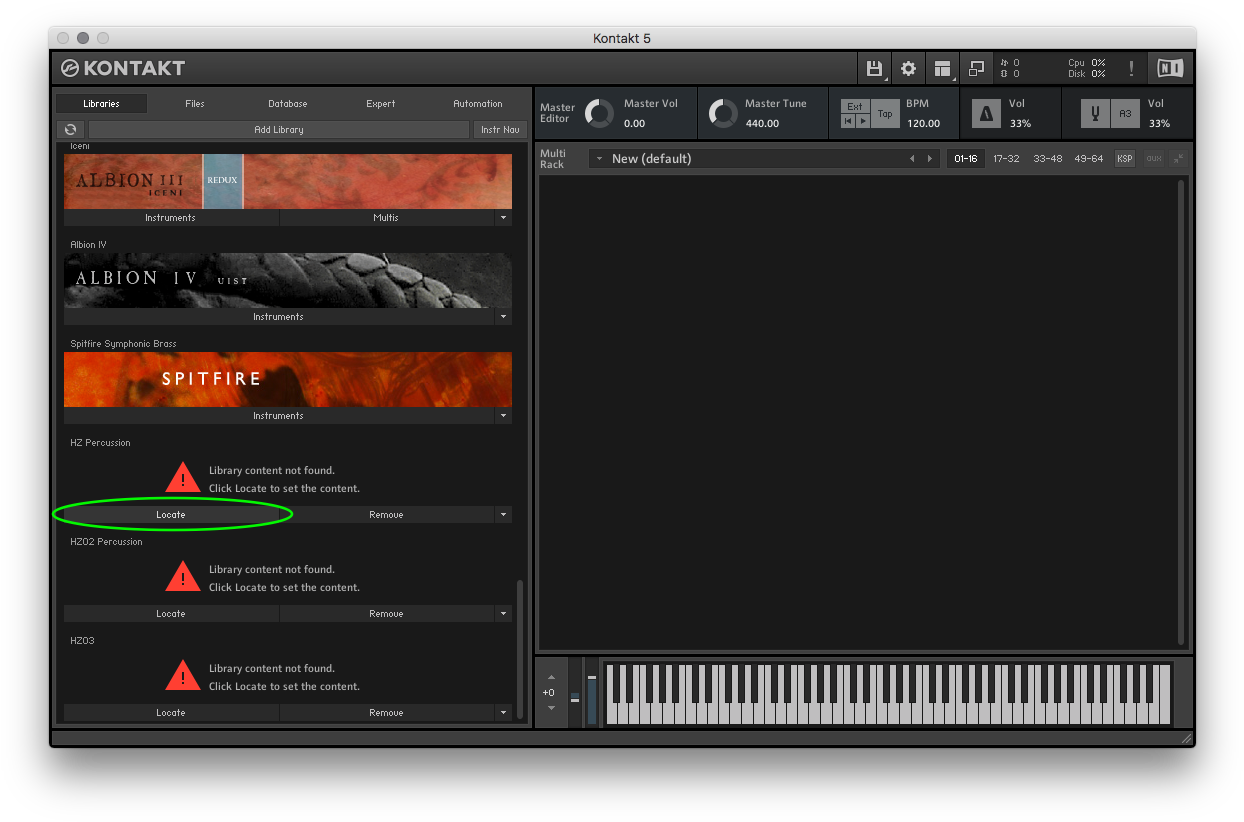1244x822 pixels.
Task: Expand Albion IV options arrow
Action: (x=503, y=317)
